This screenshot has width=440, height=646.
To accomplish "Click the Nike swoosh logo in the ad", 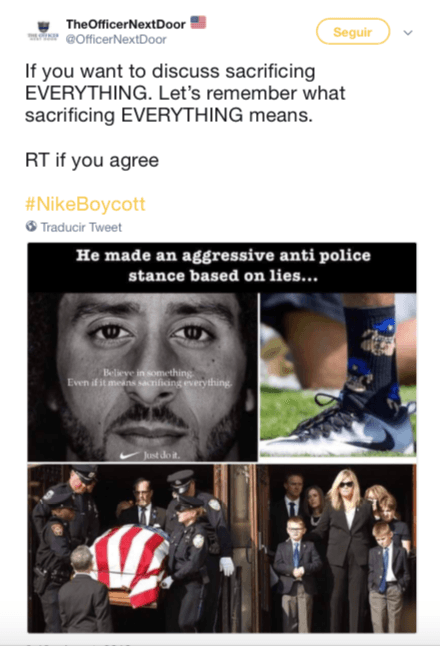I will tap(129, 455).
